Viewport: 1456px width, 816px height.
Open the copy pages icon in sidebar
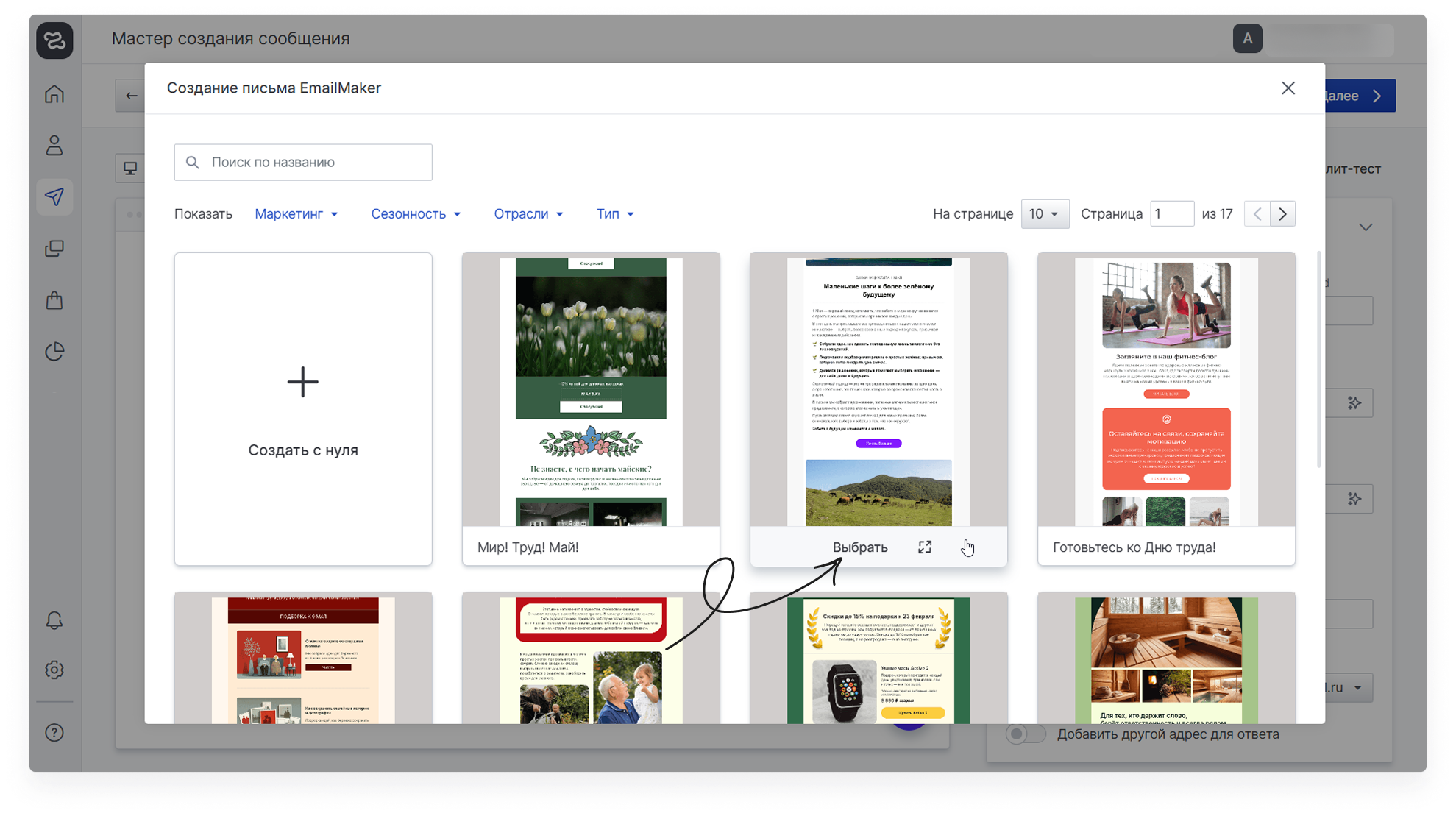tap(54, 249)
